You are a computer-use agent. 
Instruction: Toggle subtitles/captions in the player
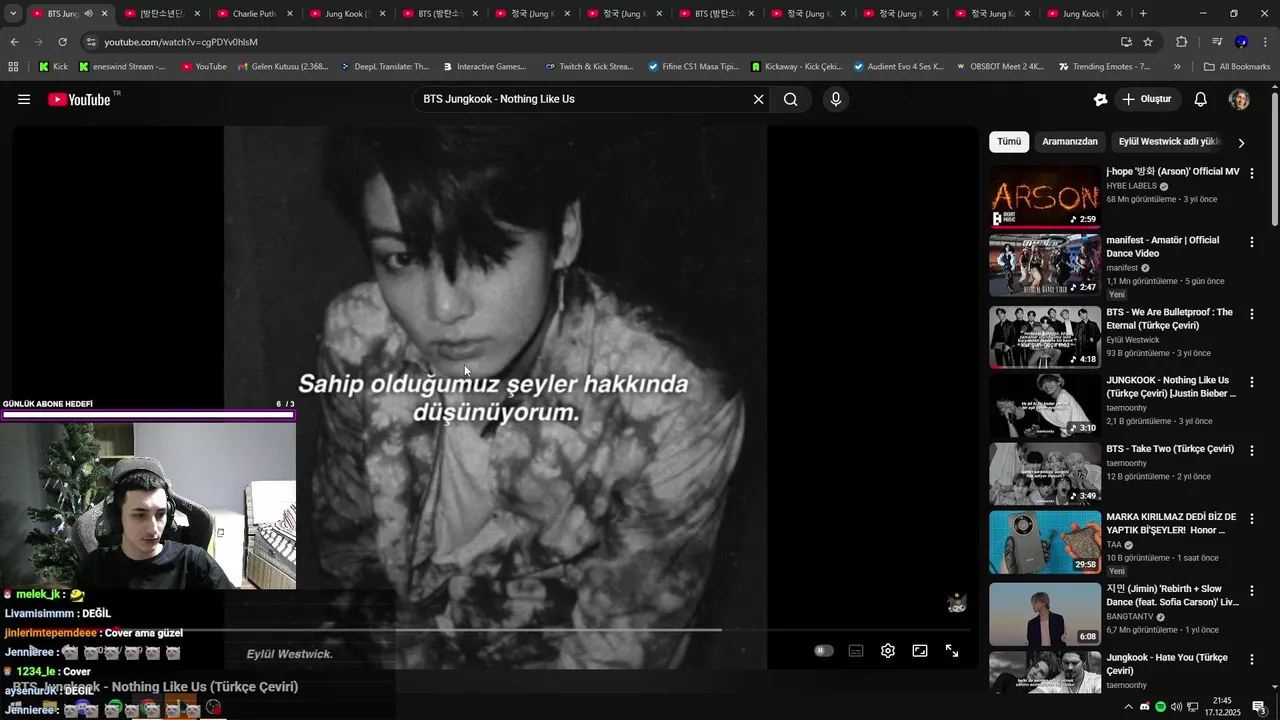click(856, 651)
